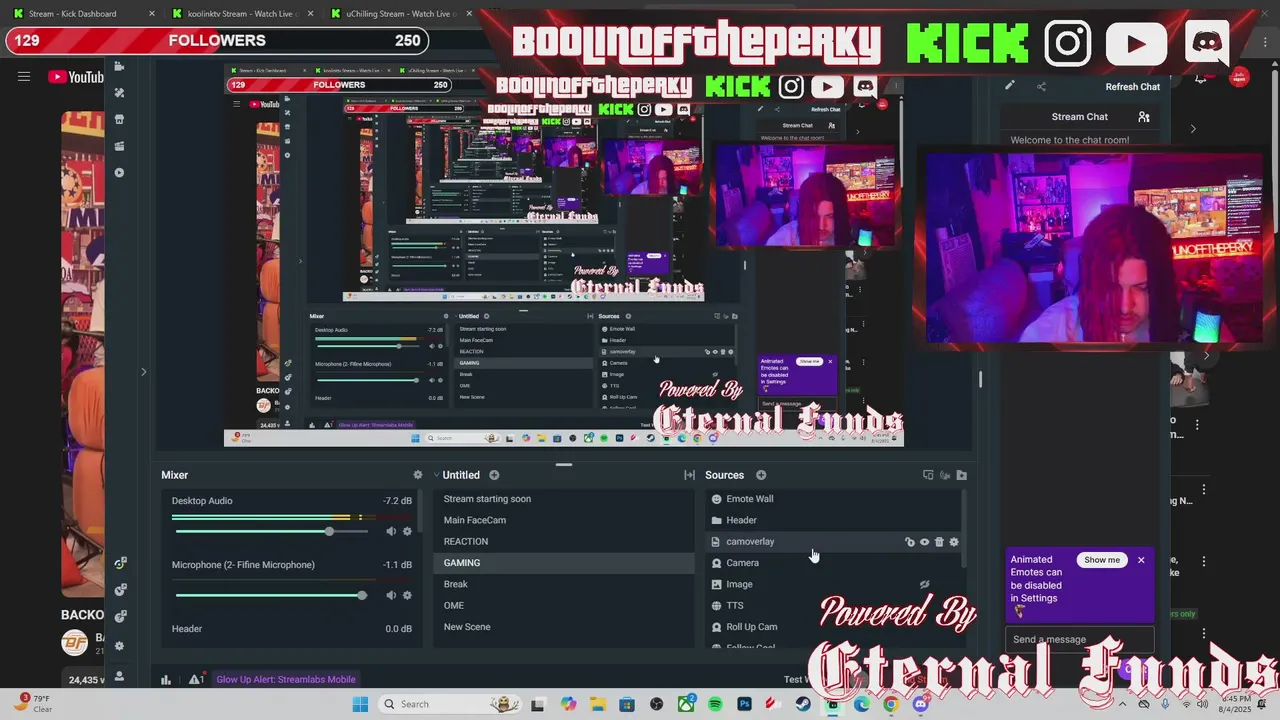This screenshot has height=720, width=1280.
Task: Open YouTube hamburger menu
Action: coord(24,77)
